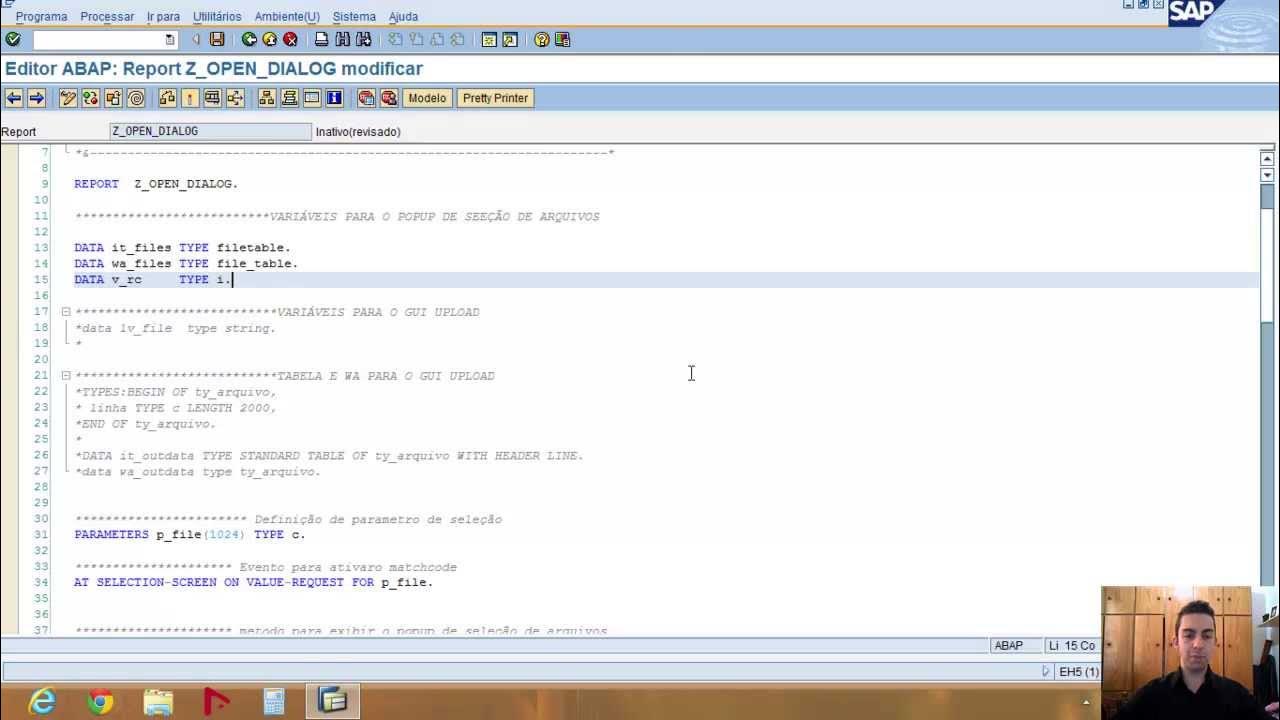
Task: Click the yellow Exit arrow icon
Action: [x=270, y=39]
